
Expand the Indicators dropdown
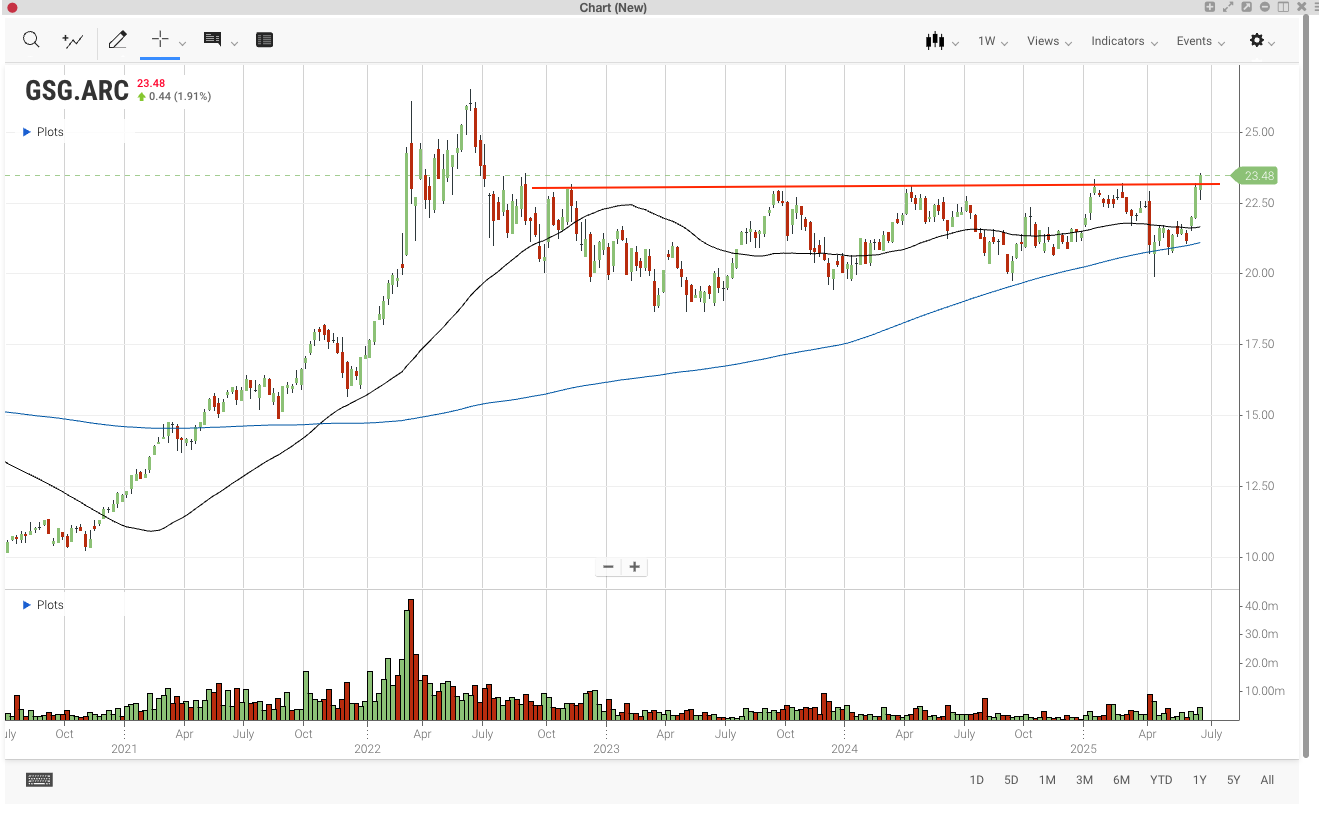1124,41
